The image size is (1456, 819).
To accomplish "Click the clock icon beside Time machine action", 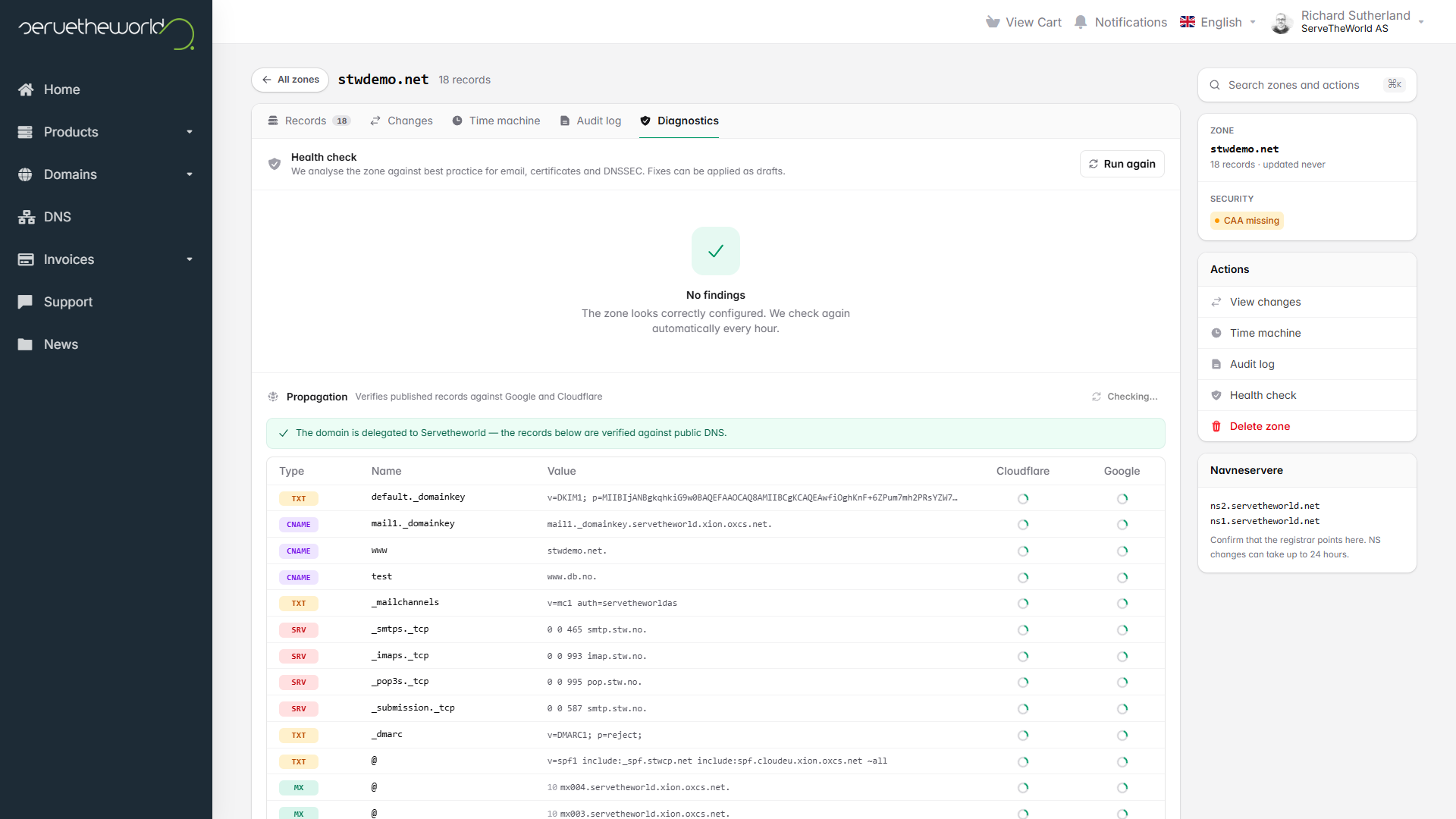I will point(1216,333).
